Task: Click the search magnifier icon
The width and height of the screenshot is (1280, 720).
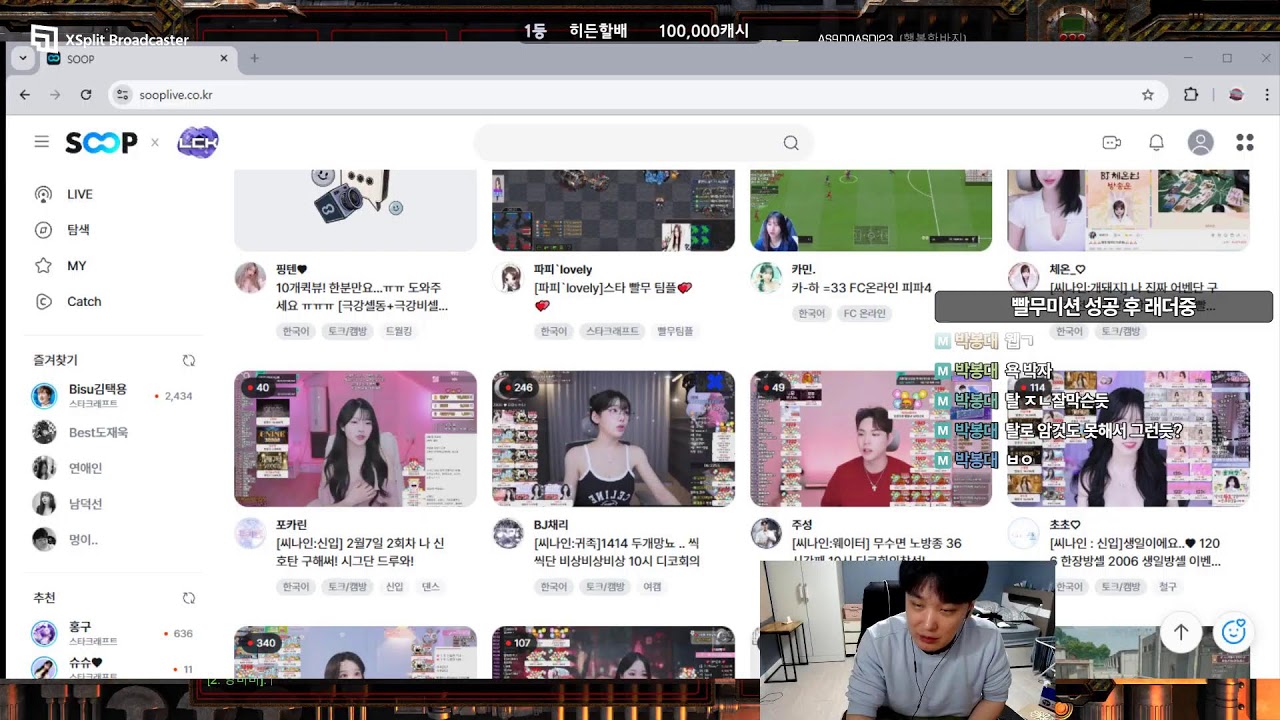Action: 790,143
